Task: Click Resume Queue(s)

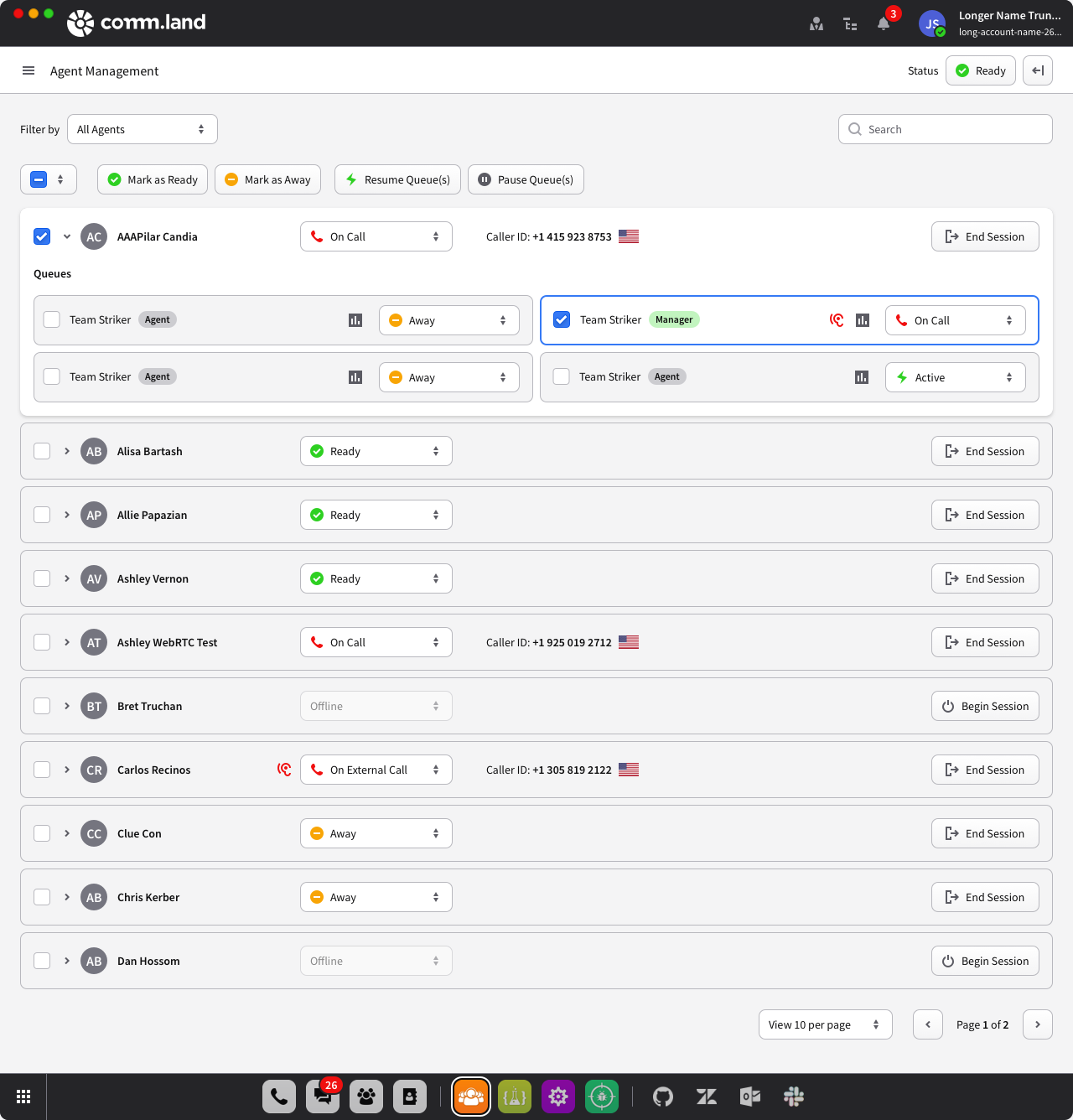Action: tap(397, 179)
